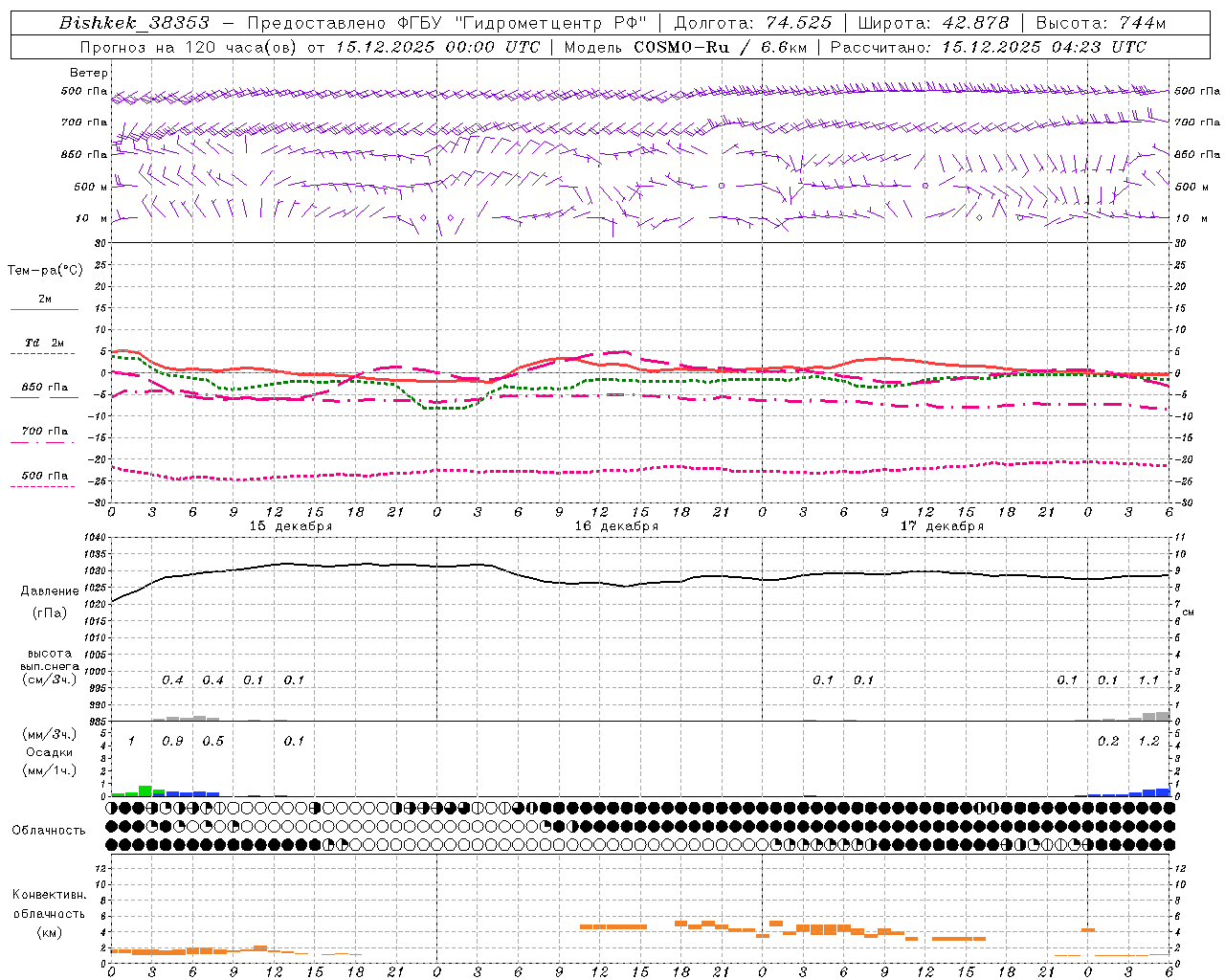1225x980 pixels.
Task: Click the Долгота: 74.525 longitude field
Action: [x=753, y=23]
